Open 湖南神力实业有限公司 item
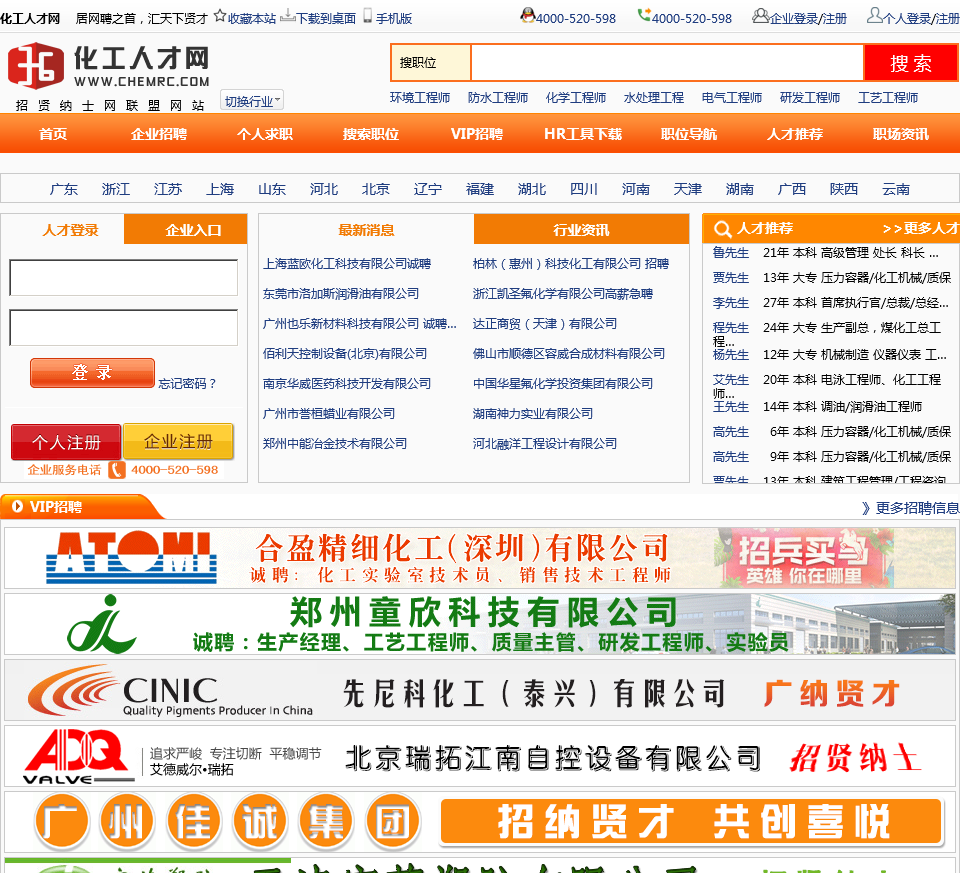 coord(533,414)
